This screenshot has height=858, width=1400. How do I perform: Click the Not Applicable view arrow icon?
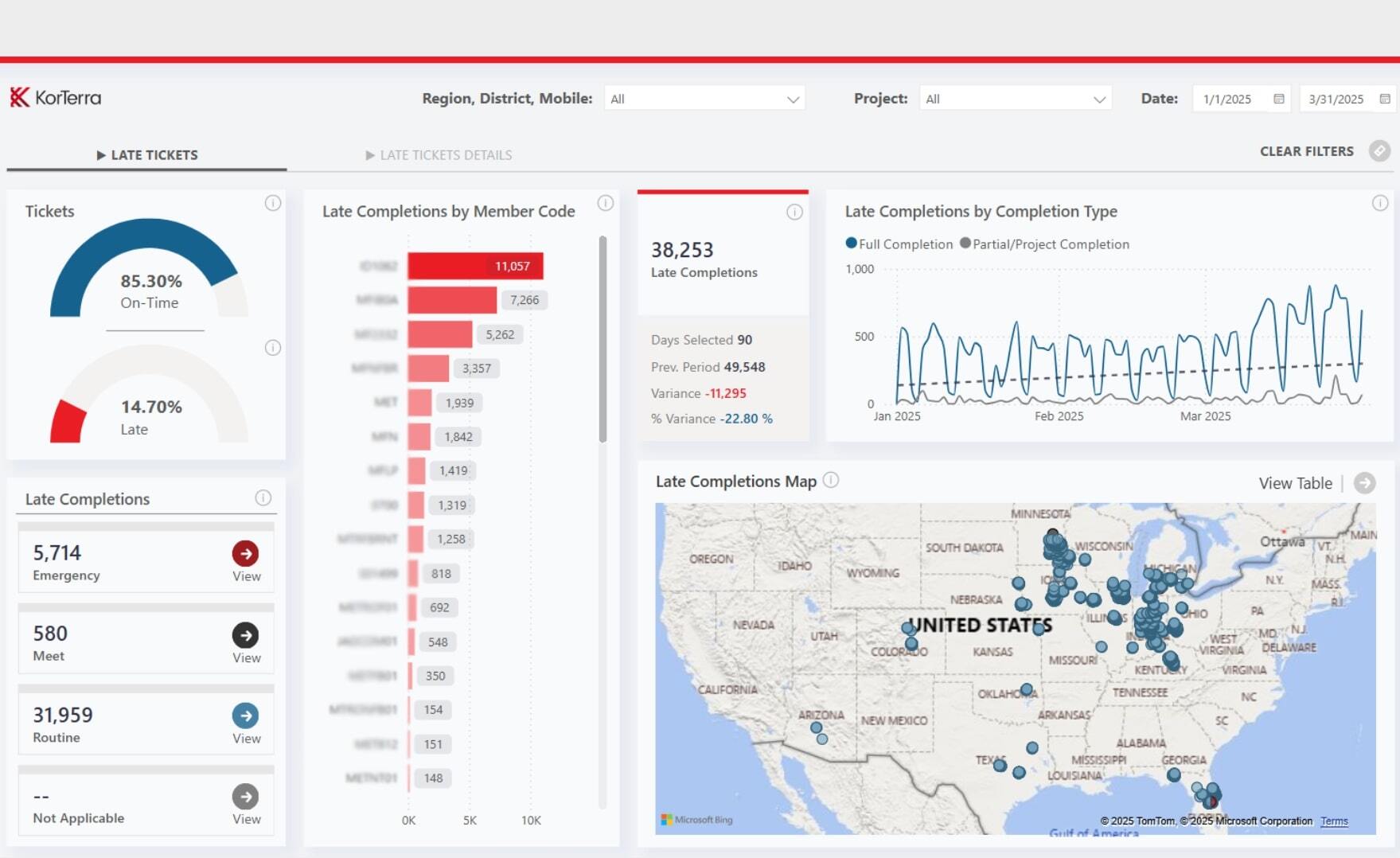point(245,797)
